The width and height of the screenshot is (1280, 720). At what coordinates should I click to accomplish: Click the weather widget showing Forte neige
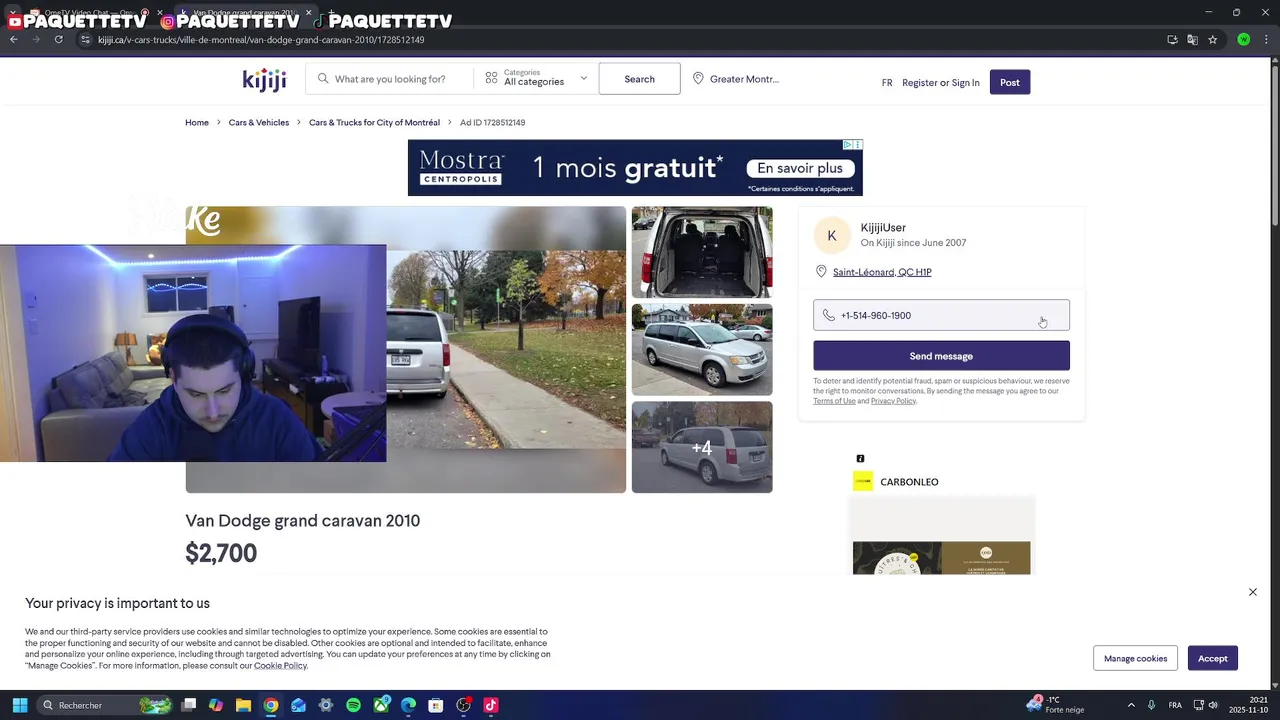pos(1055,705)
